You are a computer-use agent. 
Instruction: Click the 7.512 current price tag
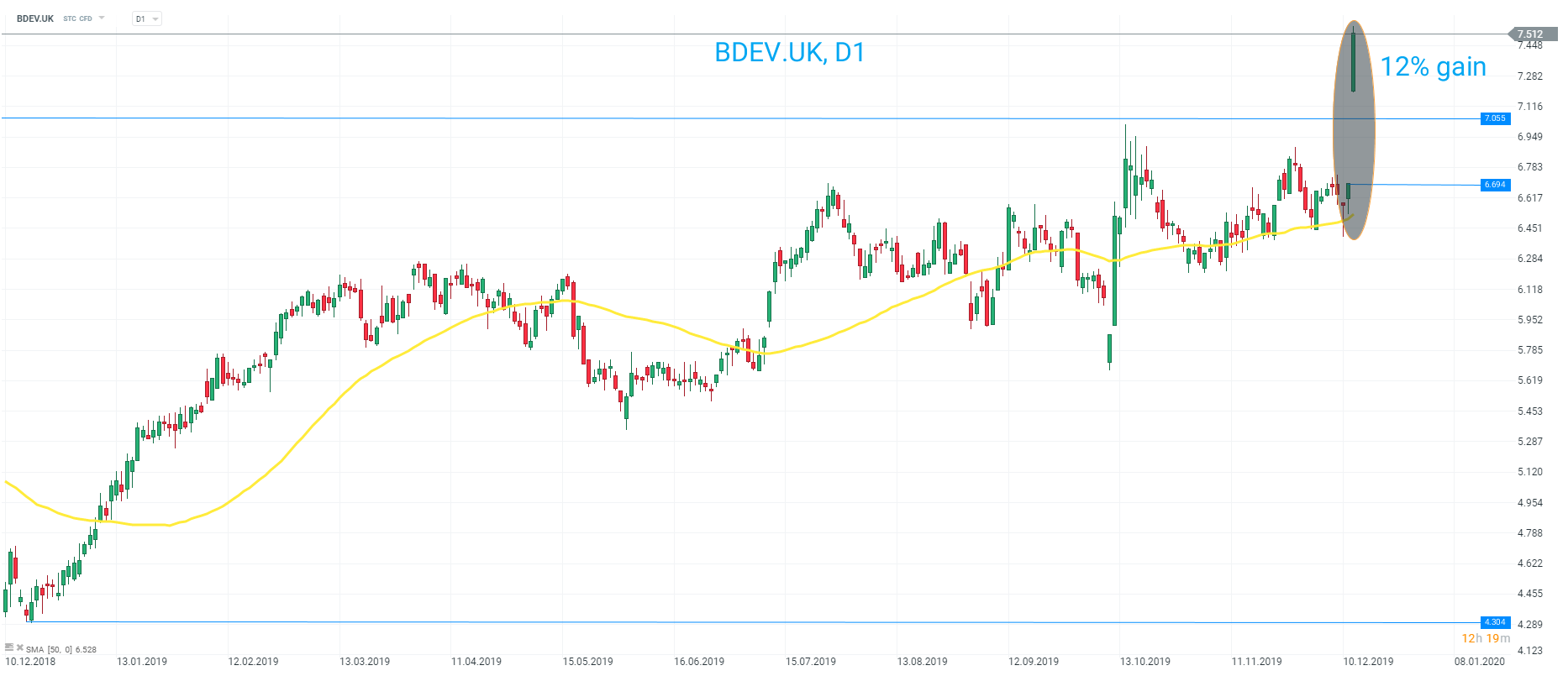tap(1531, 34)
